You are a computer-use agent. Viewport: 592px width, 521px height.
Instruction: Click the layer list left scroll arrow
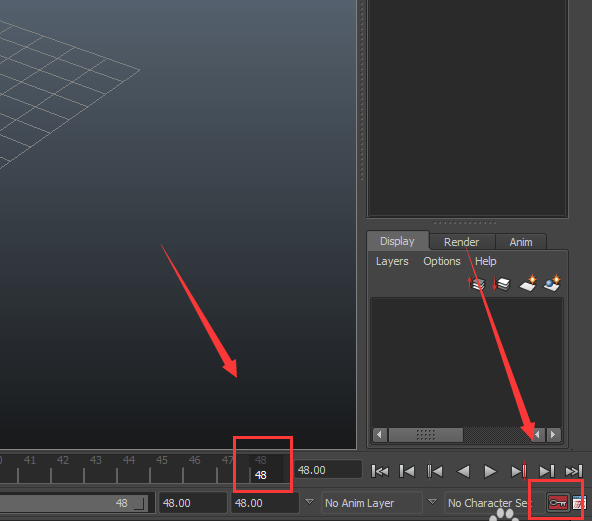379,435
